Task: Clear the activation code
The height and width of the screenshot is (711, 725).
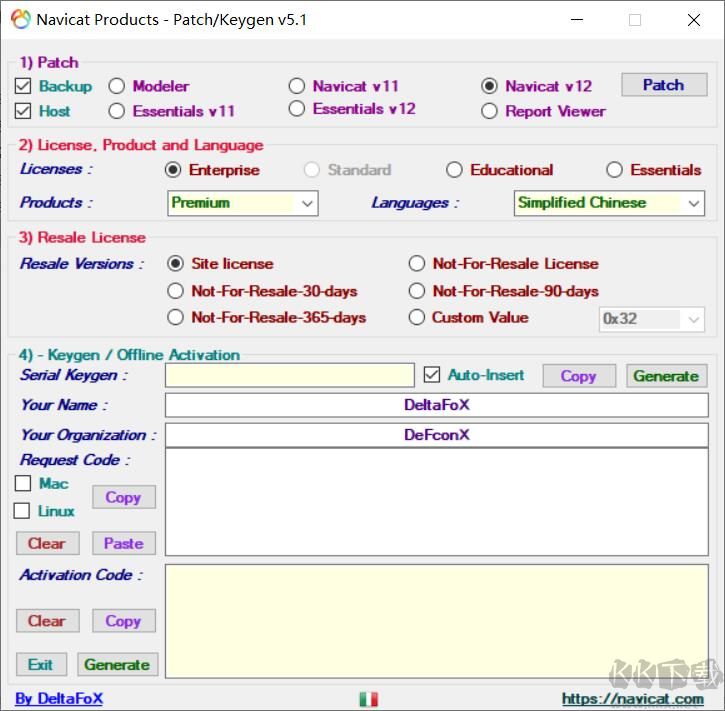Action: [47, 621]
